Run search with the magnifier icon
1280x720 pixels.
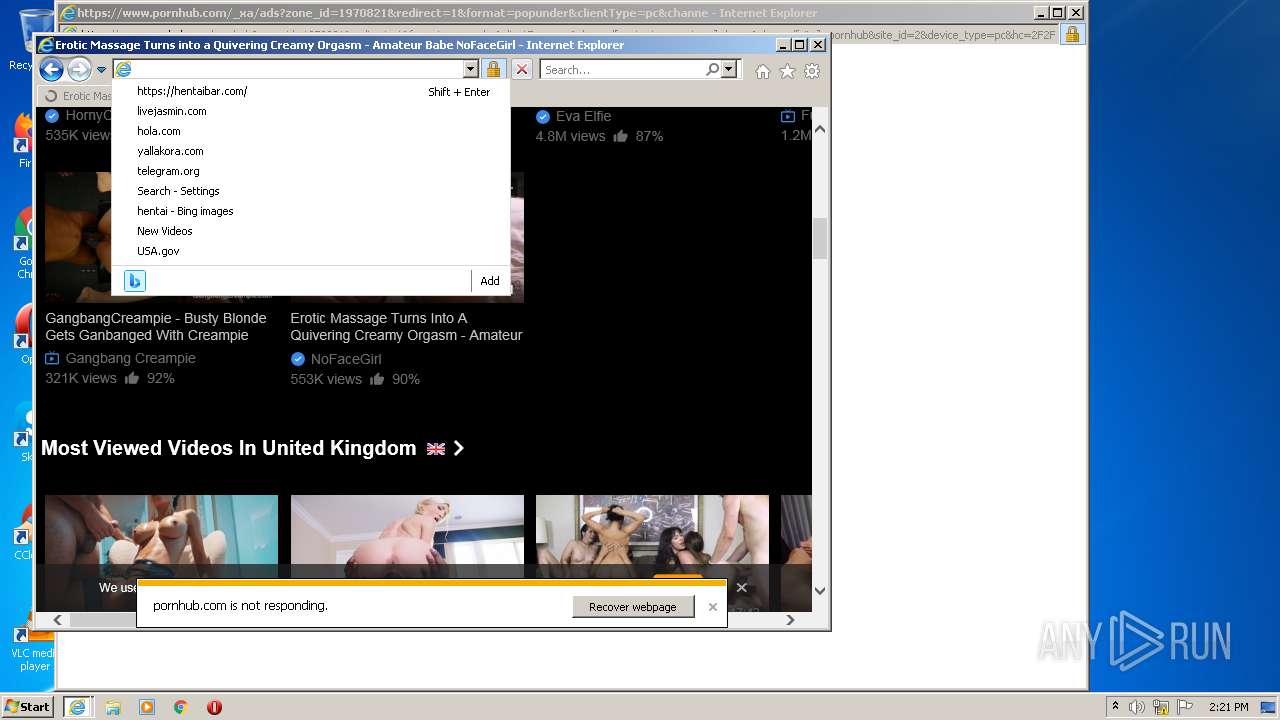pos(712,69)
